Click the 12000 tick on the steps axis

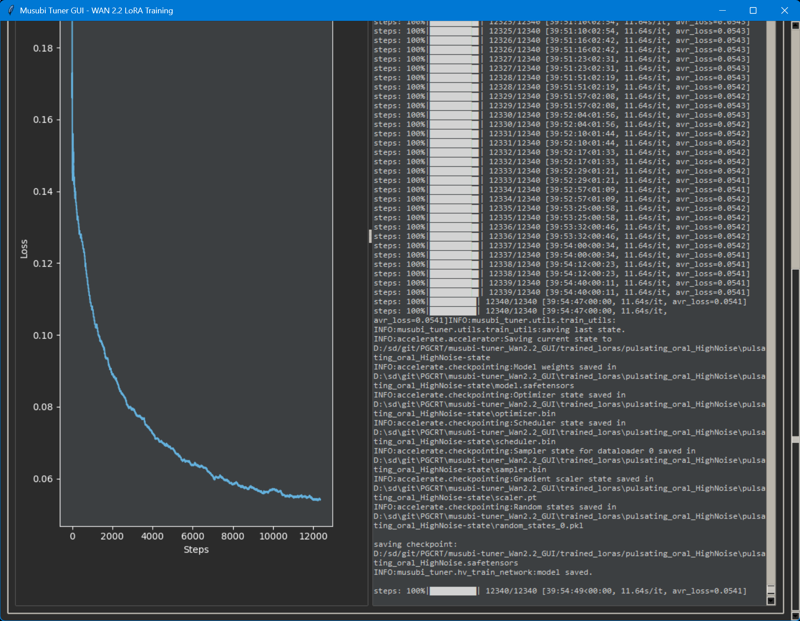[314, 537]
